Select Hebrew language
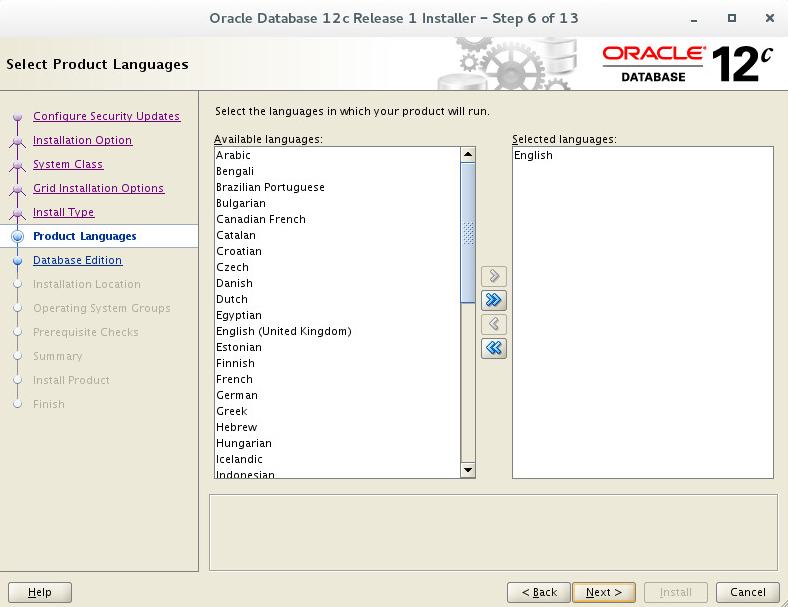The height and width of the screenshot is (607, 788). (337, 427)
